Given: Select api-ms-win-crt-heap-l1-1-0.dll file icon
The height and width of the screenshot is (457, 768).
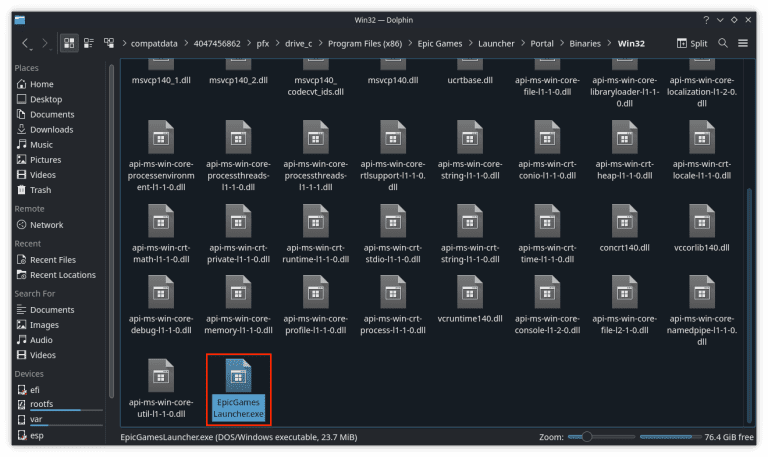Looking at the screenshot, I should (624, 137).
